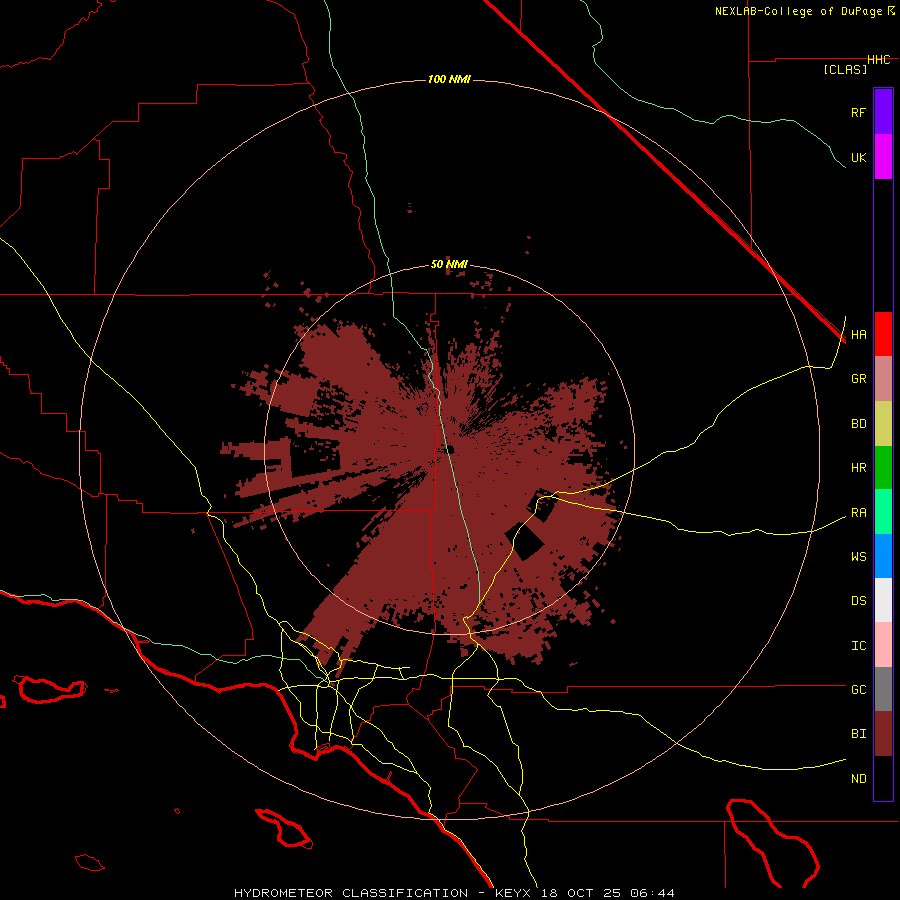Click the RA legend label
This screenshot has height=900, width=900.
tap(858, 513)
